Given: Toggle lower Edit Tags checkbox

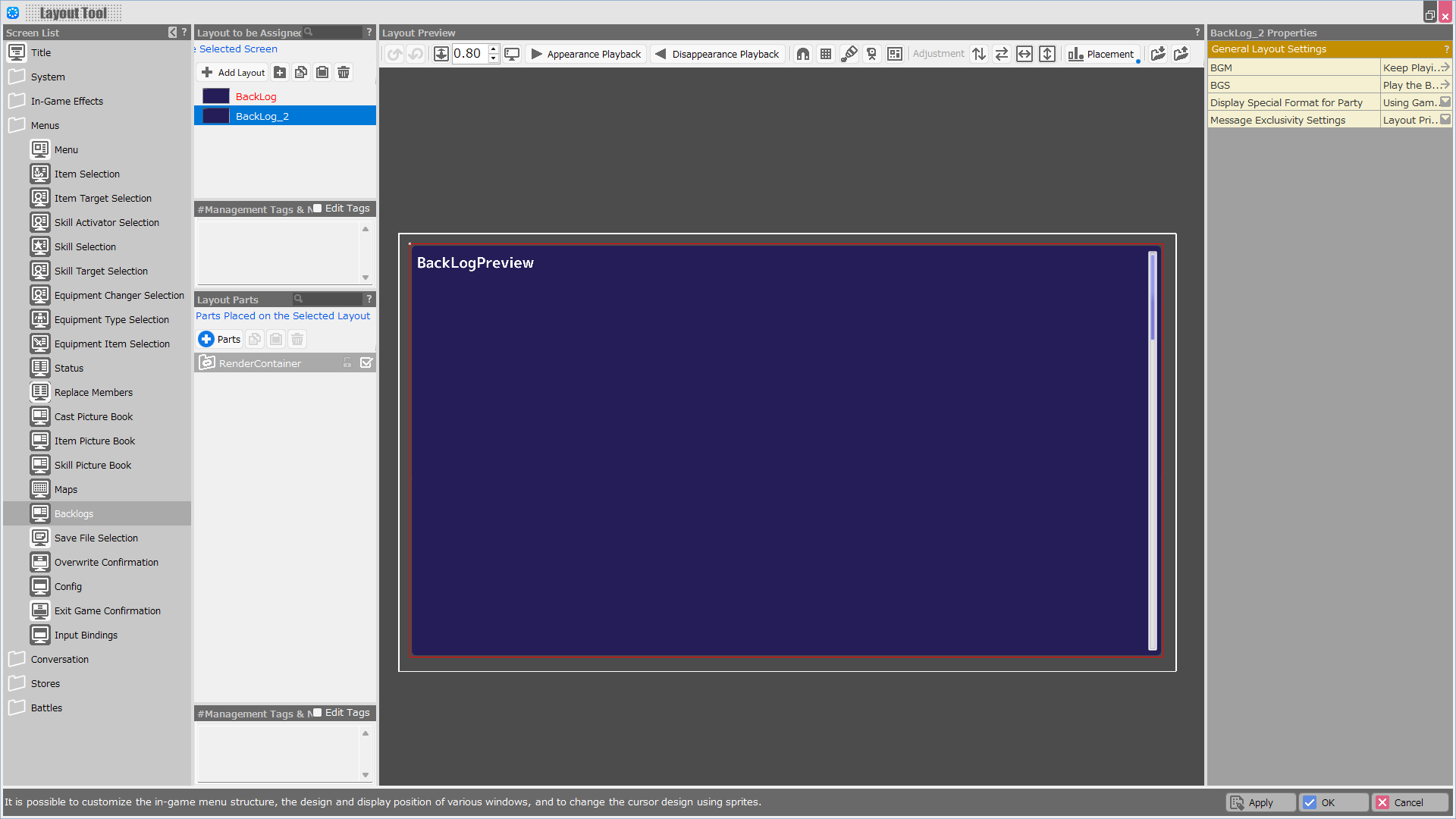Looking at the screenshot, I should tap(318, 712).
